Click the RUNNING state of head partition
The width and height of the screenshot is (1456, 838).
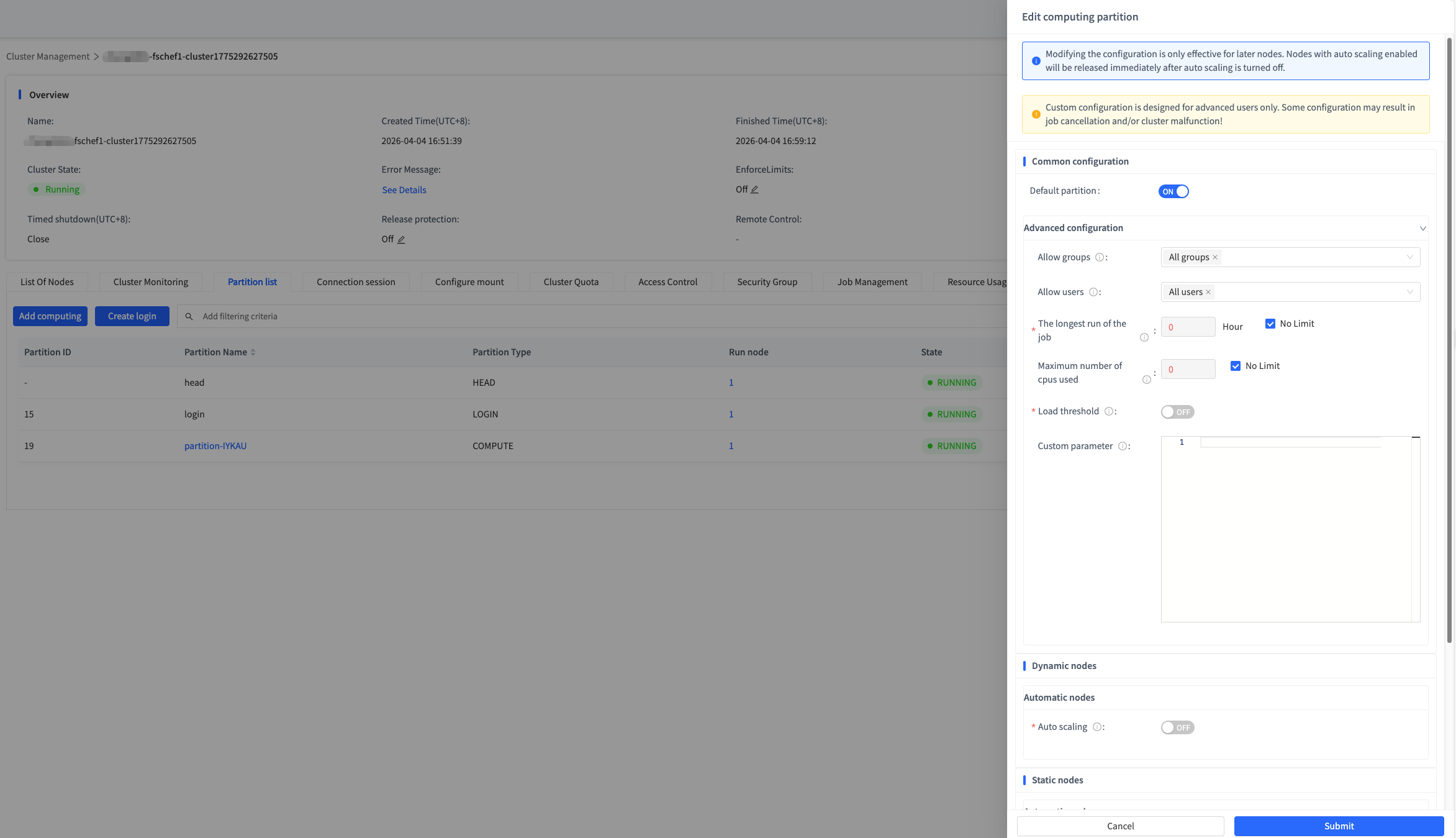point(952,383)
